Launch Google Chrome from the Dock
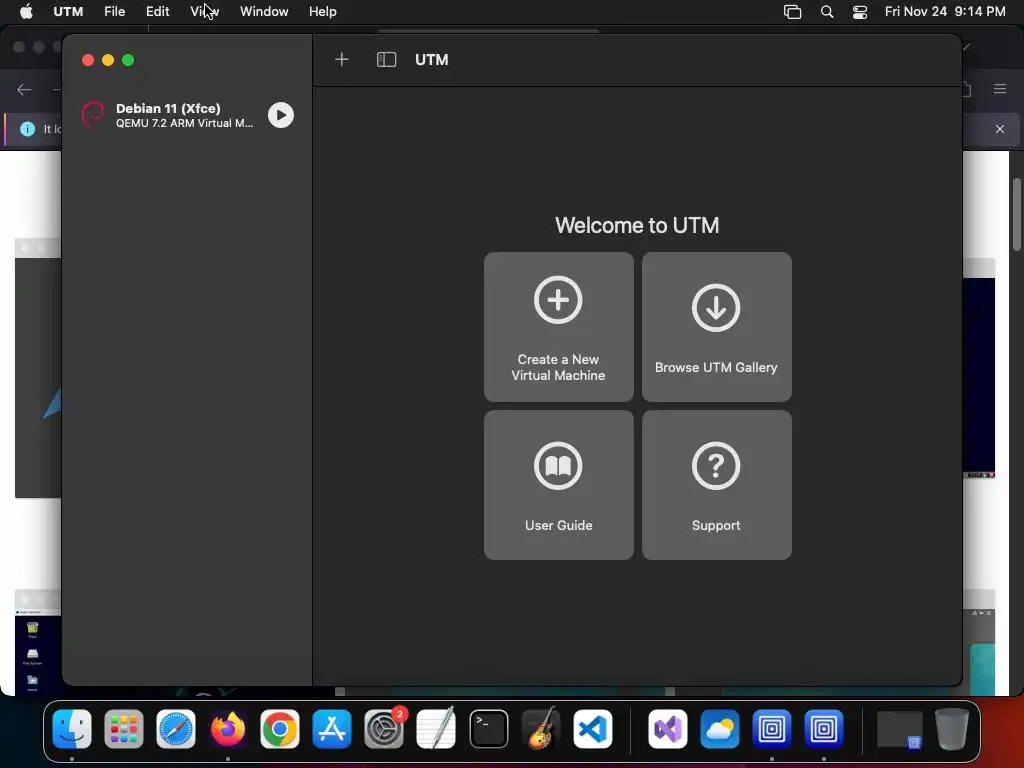The height and width of the screenshot is (768, 1024). point(280,729)
